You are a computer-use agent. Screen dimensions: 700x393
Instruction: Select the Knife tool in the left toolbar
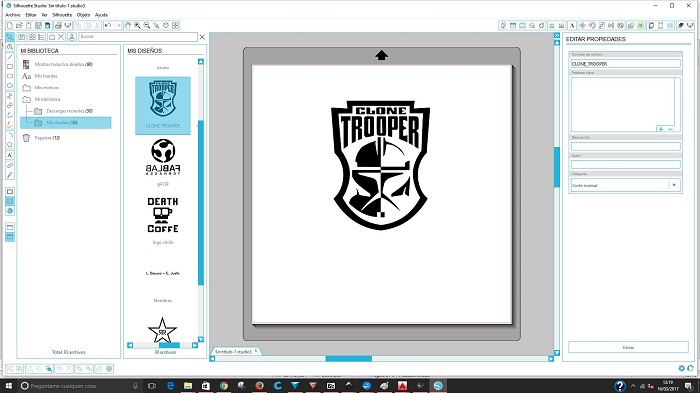[10, 175]
